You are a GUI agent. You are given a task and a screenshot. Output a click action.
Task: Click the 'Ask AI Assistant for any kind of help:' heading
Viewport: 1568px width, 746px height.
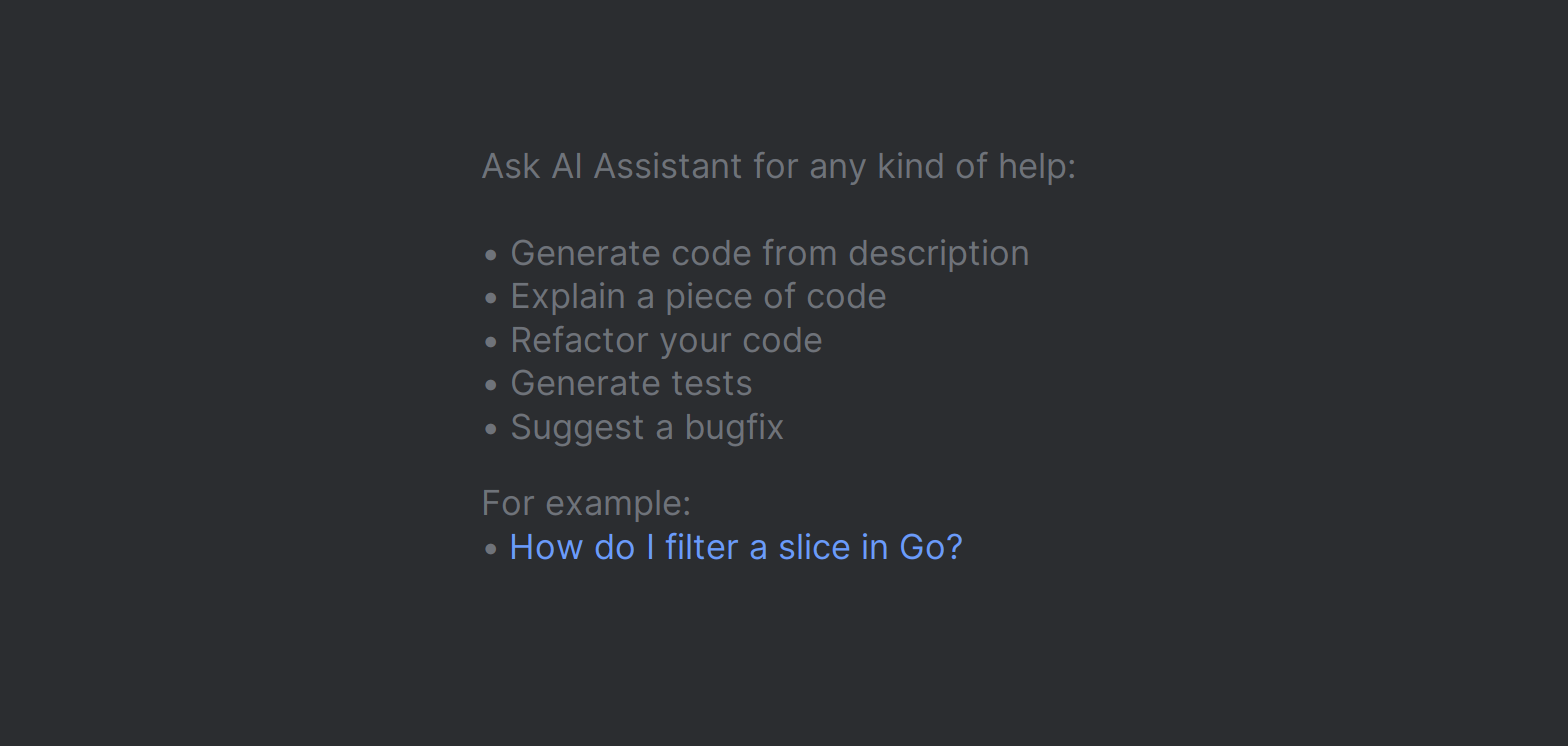pos(779,167)
